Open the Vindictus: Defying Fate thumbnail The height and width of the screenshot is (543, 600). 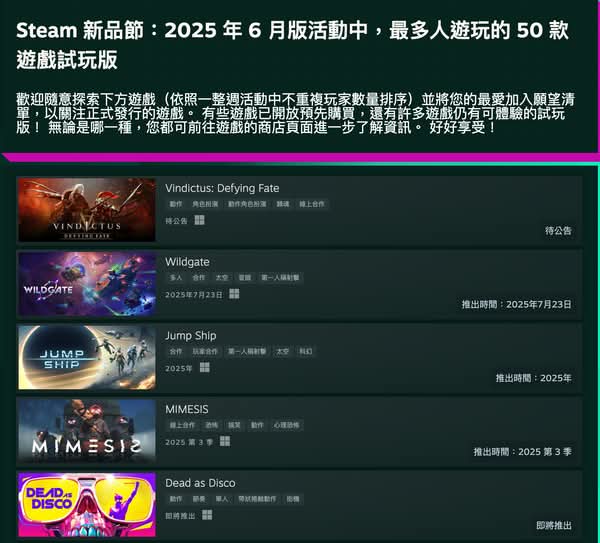(87, 210)
